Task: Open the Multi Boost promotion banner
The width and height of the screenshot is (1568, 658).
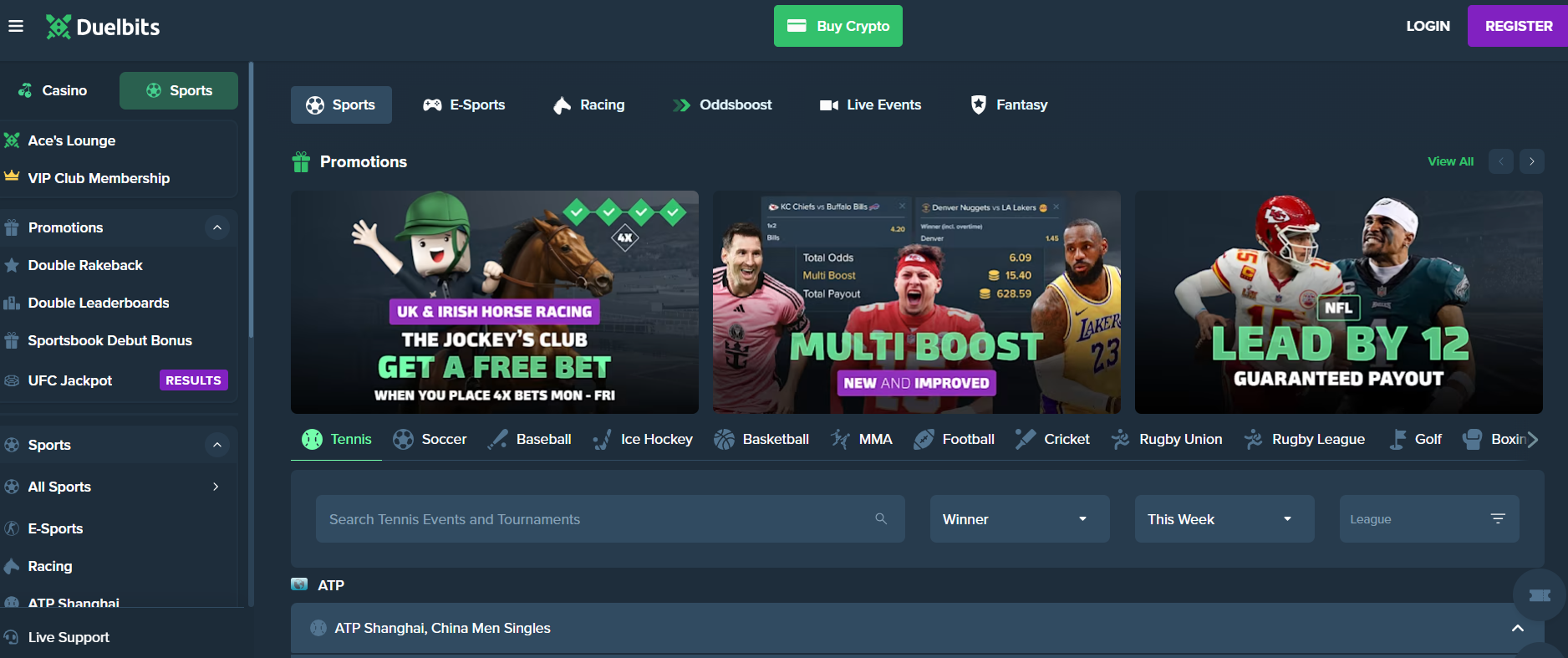Action: [x=917, y=302]
